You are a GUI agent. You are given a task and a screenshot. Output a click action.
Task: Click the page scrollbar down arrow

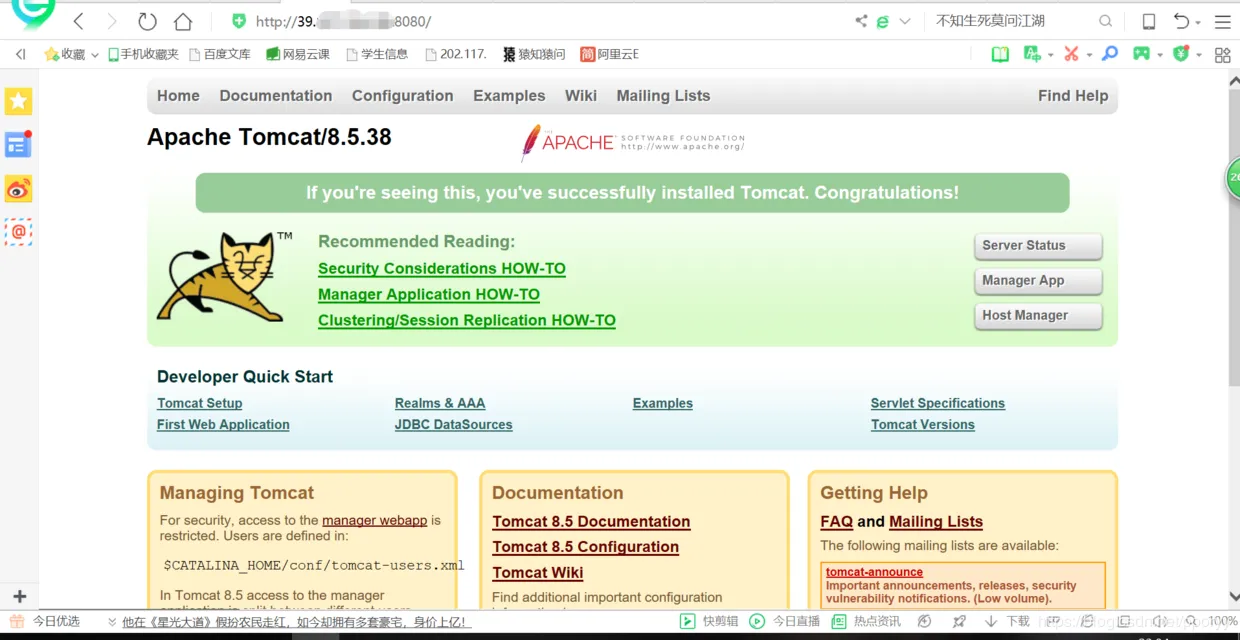click(x=1233, y=596)
